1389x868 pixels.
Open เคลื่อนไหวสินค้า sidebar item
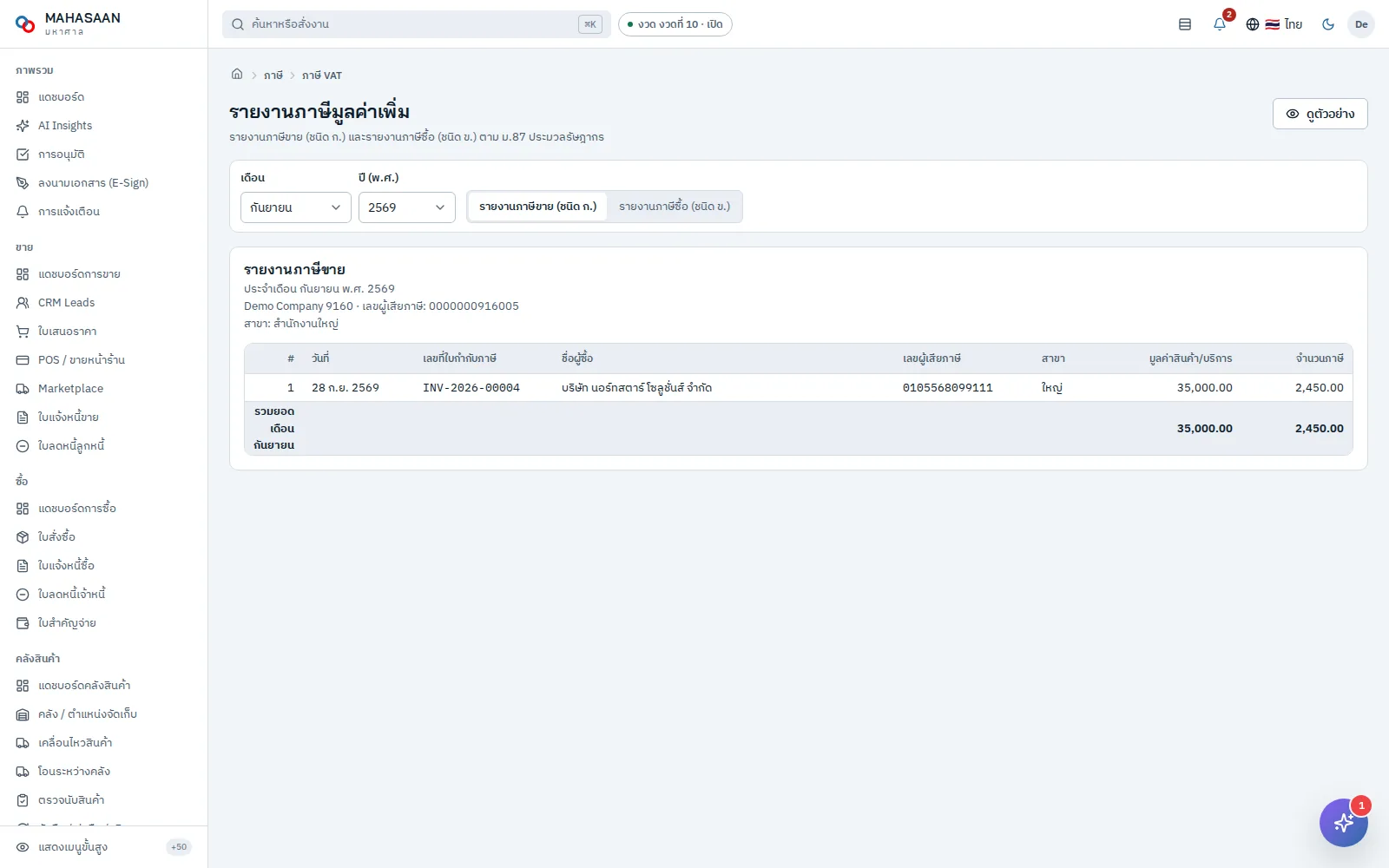click(104, 743)
